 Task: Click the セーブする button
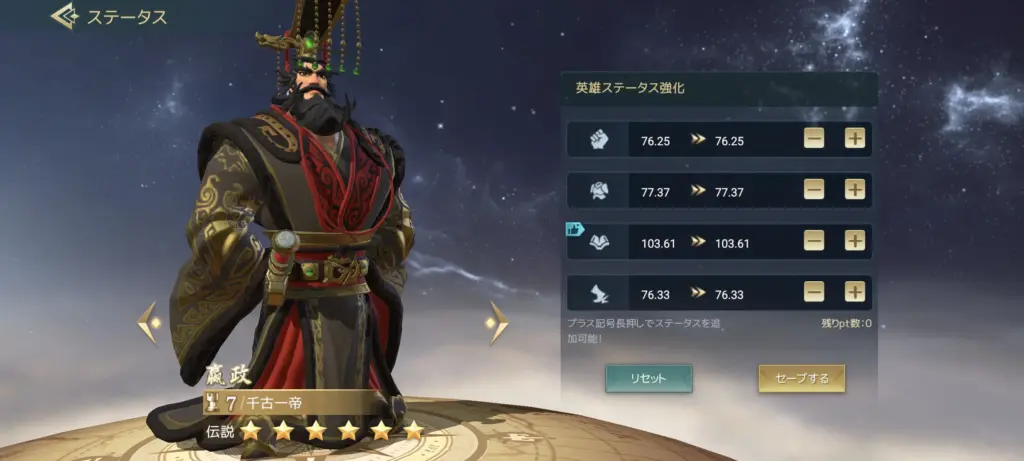pos(801,379)
